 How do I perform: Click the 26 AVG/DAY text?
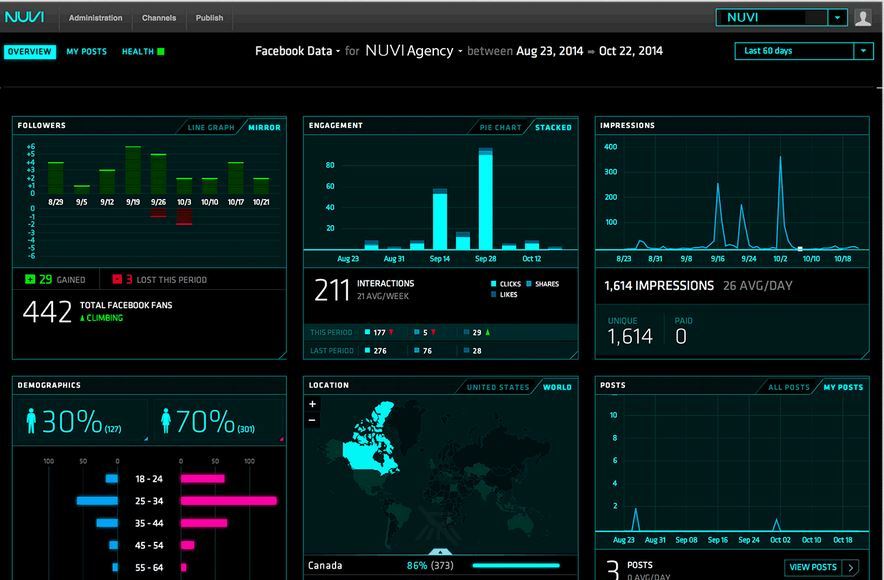pos(758,286)
